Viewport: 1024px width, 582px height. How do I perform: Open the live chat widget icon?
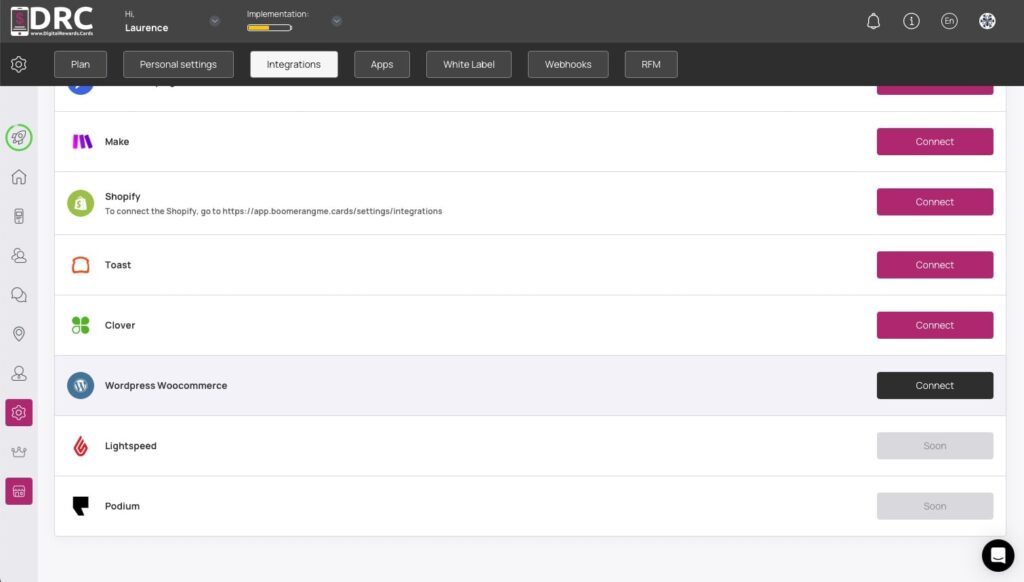[998, 555]
